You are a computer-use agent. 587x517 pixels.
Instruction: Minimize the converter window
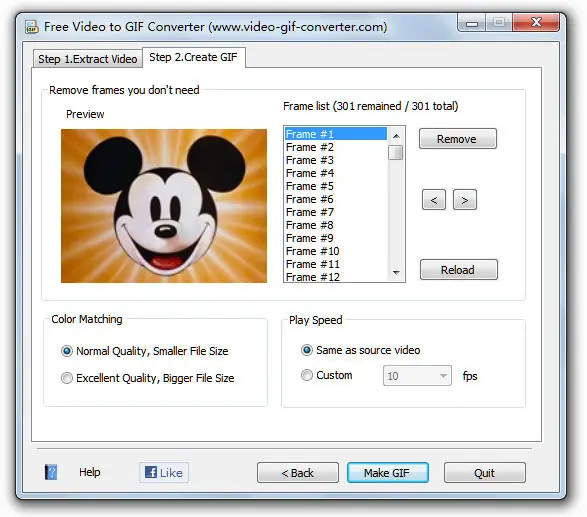tap(472, 23)
